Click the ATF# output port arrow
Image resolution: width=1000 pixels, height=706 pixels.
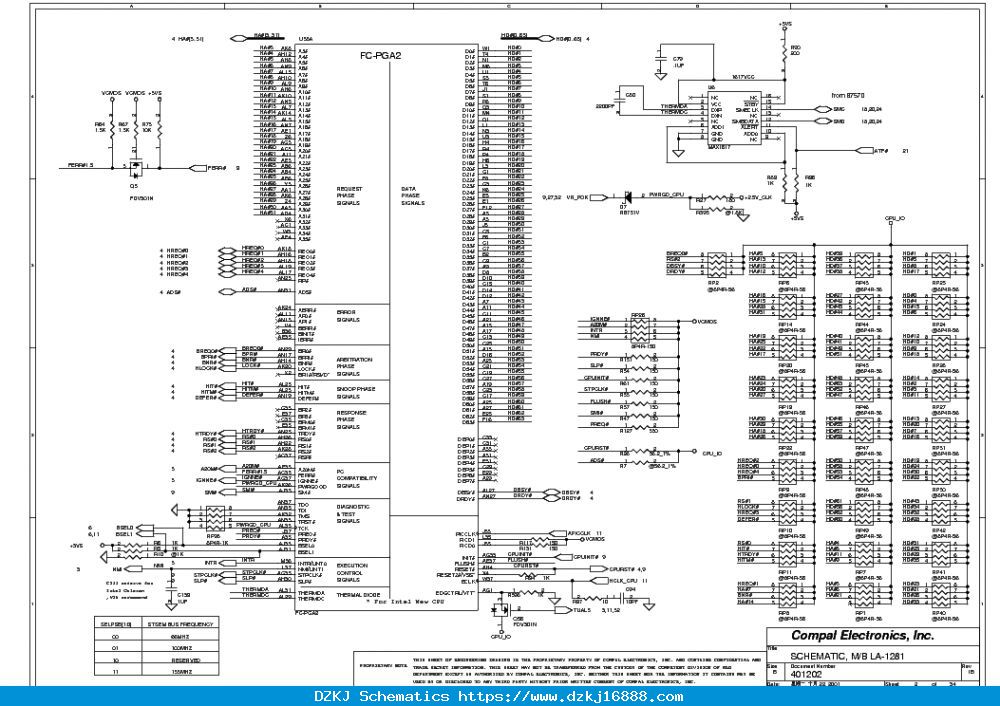[864, 151]
